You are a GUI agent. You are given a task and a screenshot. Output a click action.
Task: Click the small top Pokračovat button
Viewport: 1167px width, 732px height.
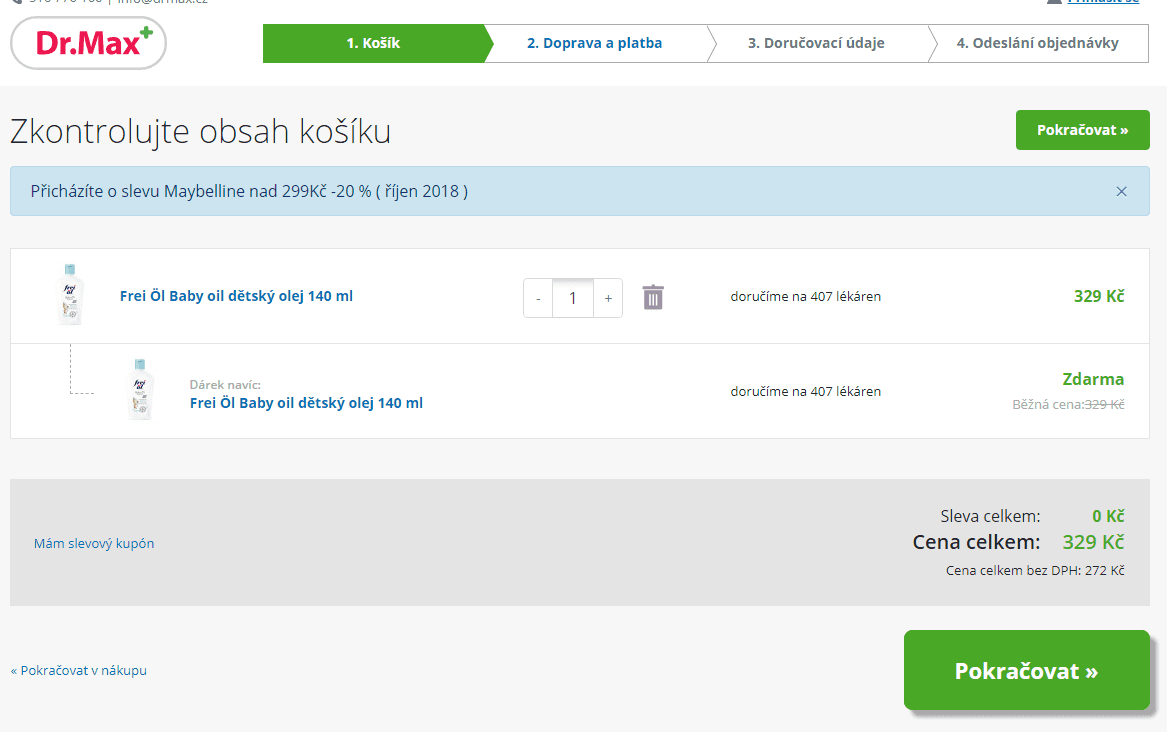pyautogui.click(x=1083, y=130)
